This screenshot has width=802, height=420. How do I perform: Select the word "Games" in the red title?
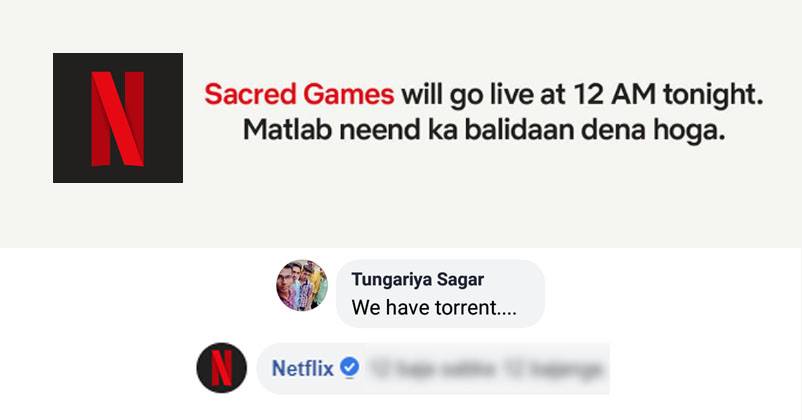348,95
